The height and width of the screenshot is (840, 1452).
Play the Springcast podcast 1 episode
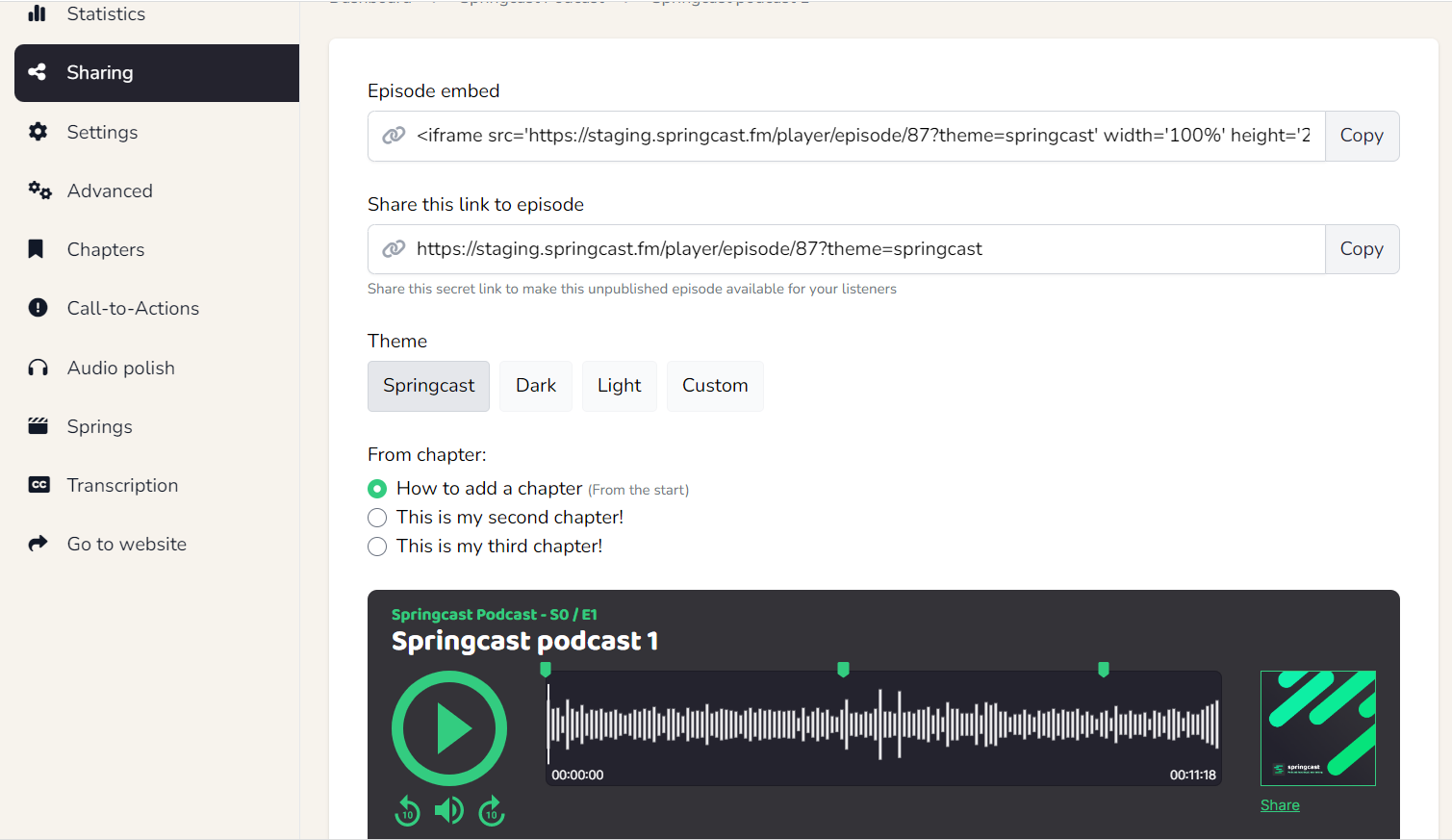449,728
